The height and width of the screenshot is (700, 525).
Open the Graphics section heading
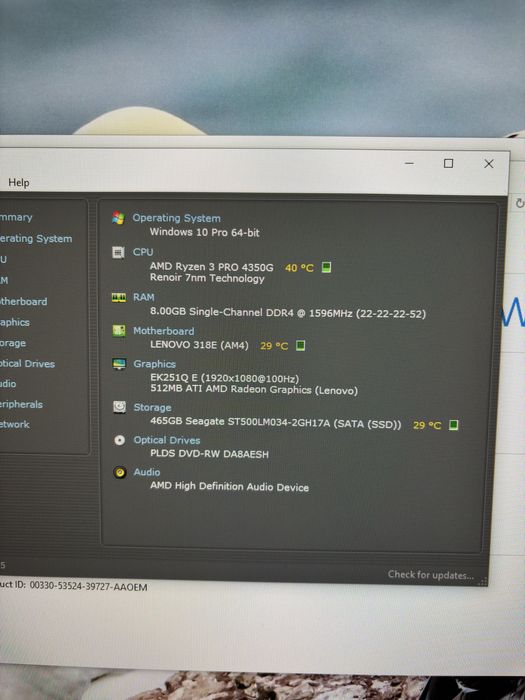(154, 364)
